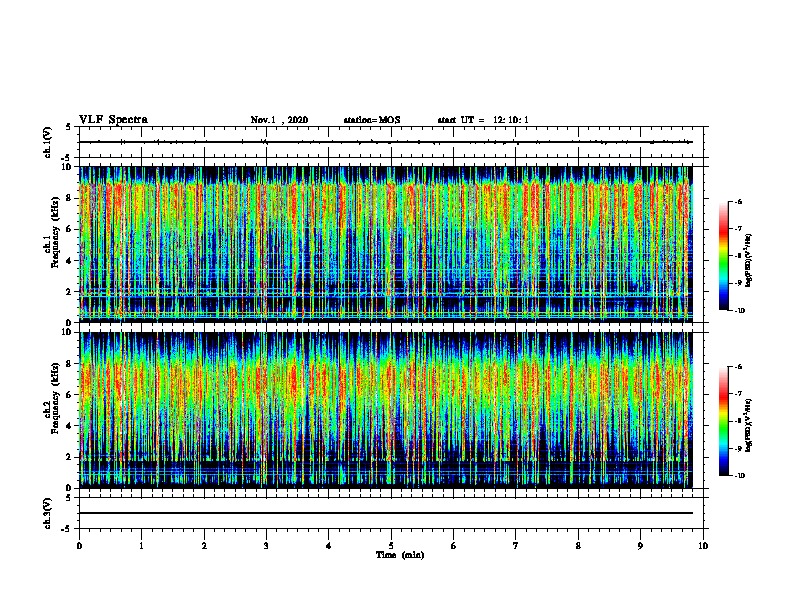Click the "-10" label on ch.2 color bar
The image size is (792, 612).
coord(739,475)
